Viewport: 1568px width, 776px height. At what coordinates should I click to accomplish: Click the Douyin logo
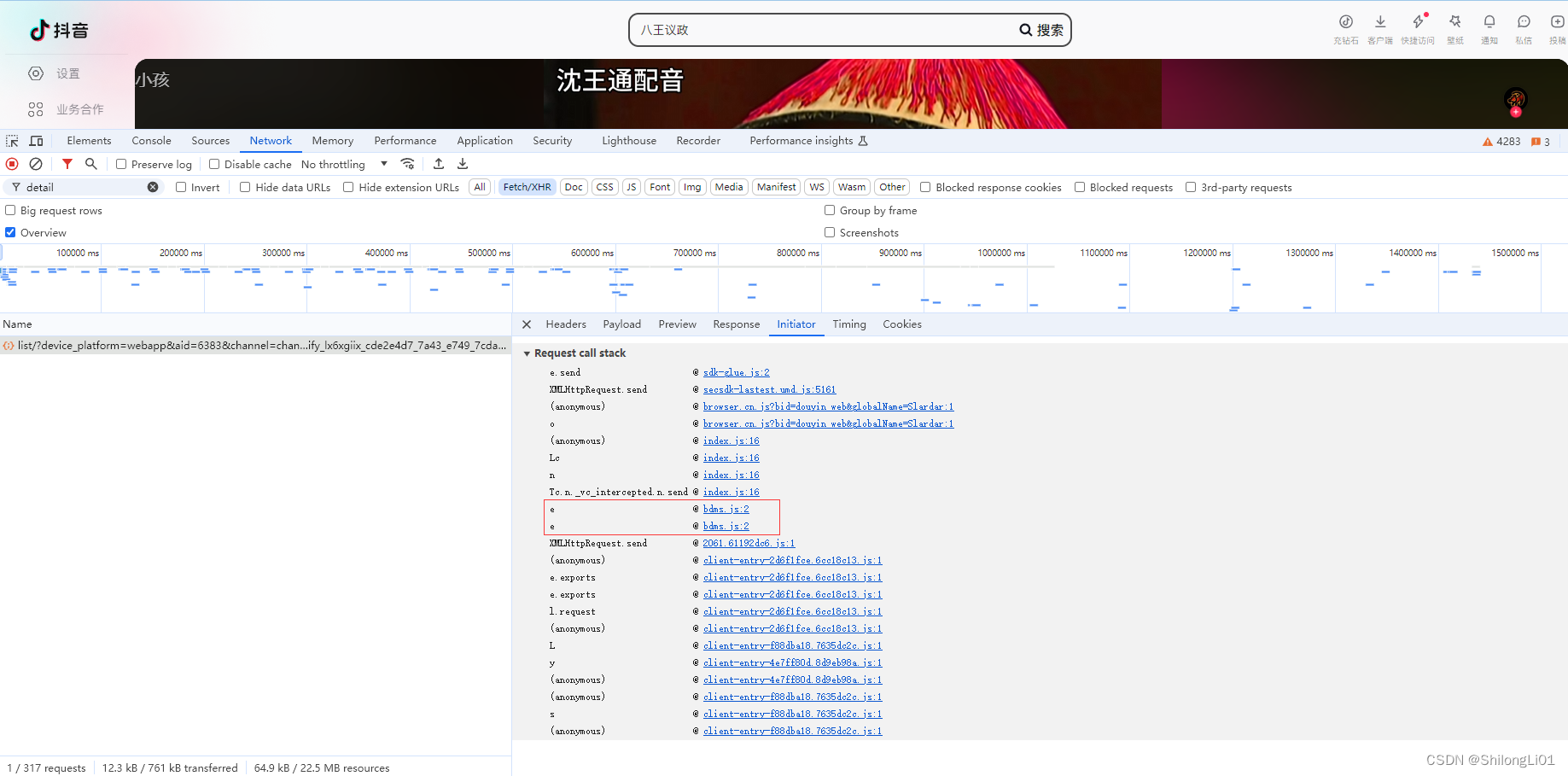point(59,30)
